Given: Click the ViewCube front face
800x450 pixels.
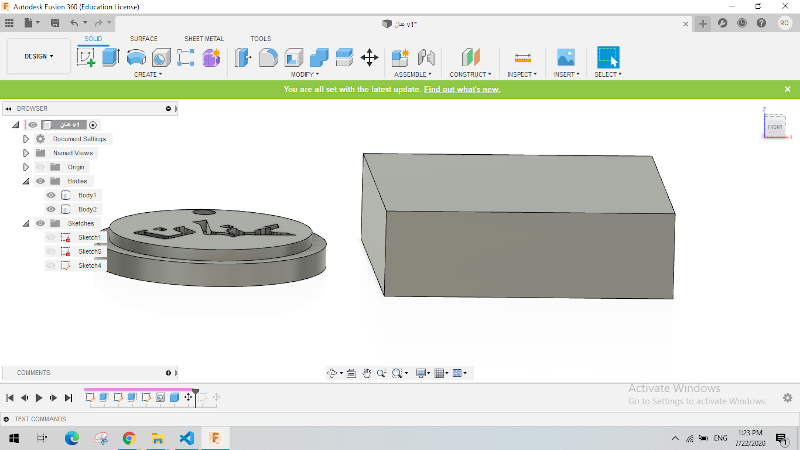Looking at the screenshot, I should tap(774, 127).
